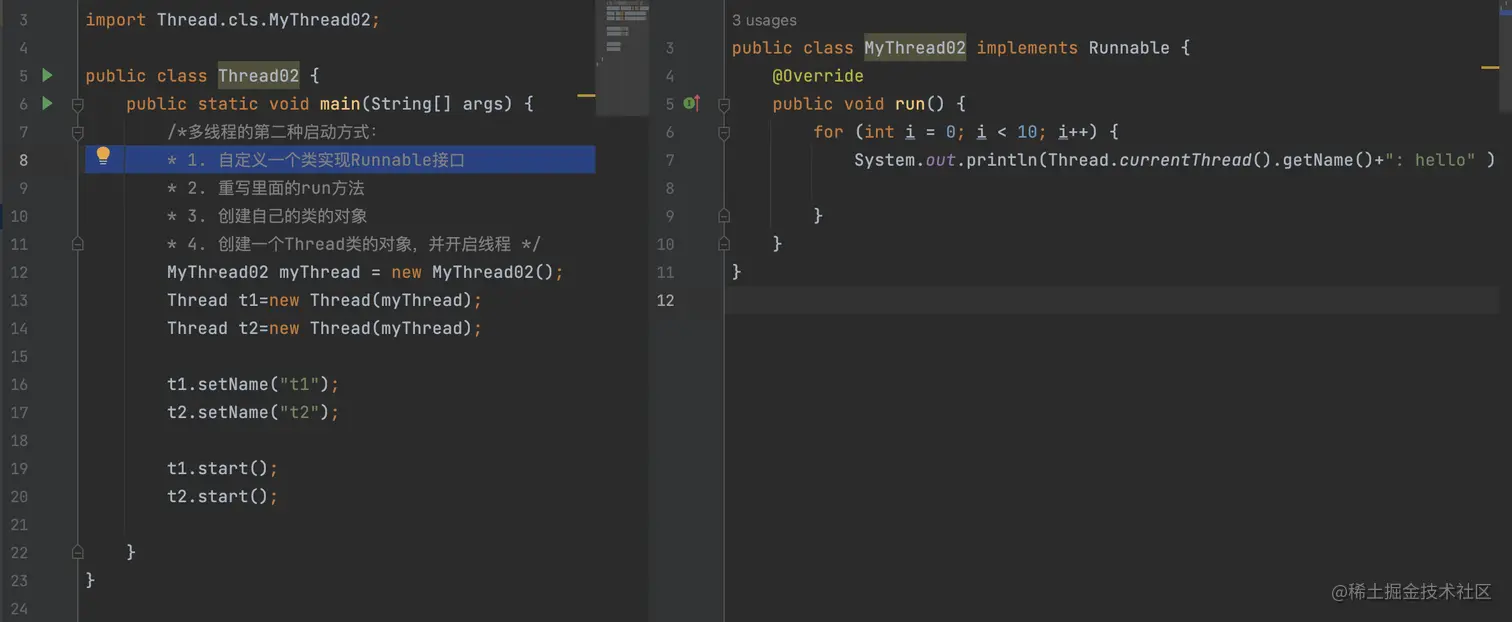Screen dimensions: 1512x622
Task: Click the 'MyThread02 myThread = new MyThread02();' line
Action: pos(365,272)
